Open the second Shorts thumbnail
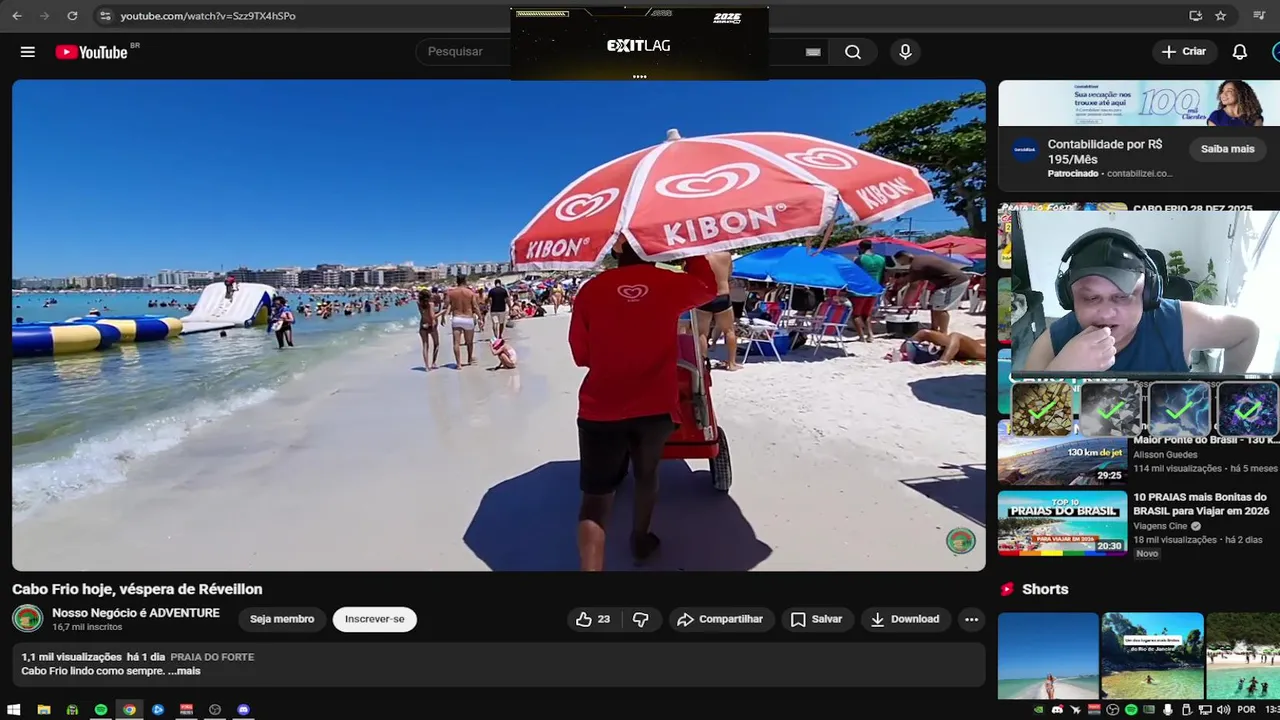This screenshot has width=1280, height=720. point(1152,656)
